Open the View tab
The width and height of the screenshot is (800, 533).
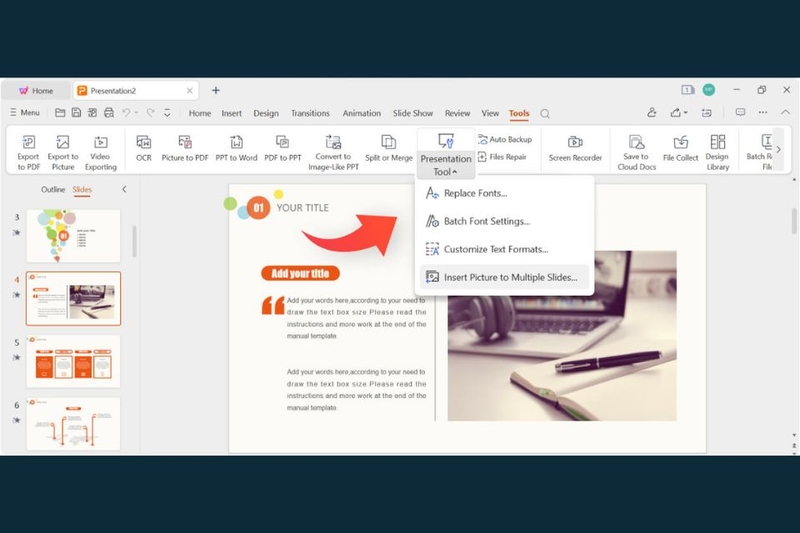(x=490, y=113)
